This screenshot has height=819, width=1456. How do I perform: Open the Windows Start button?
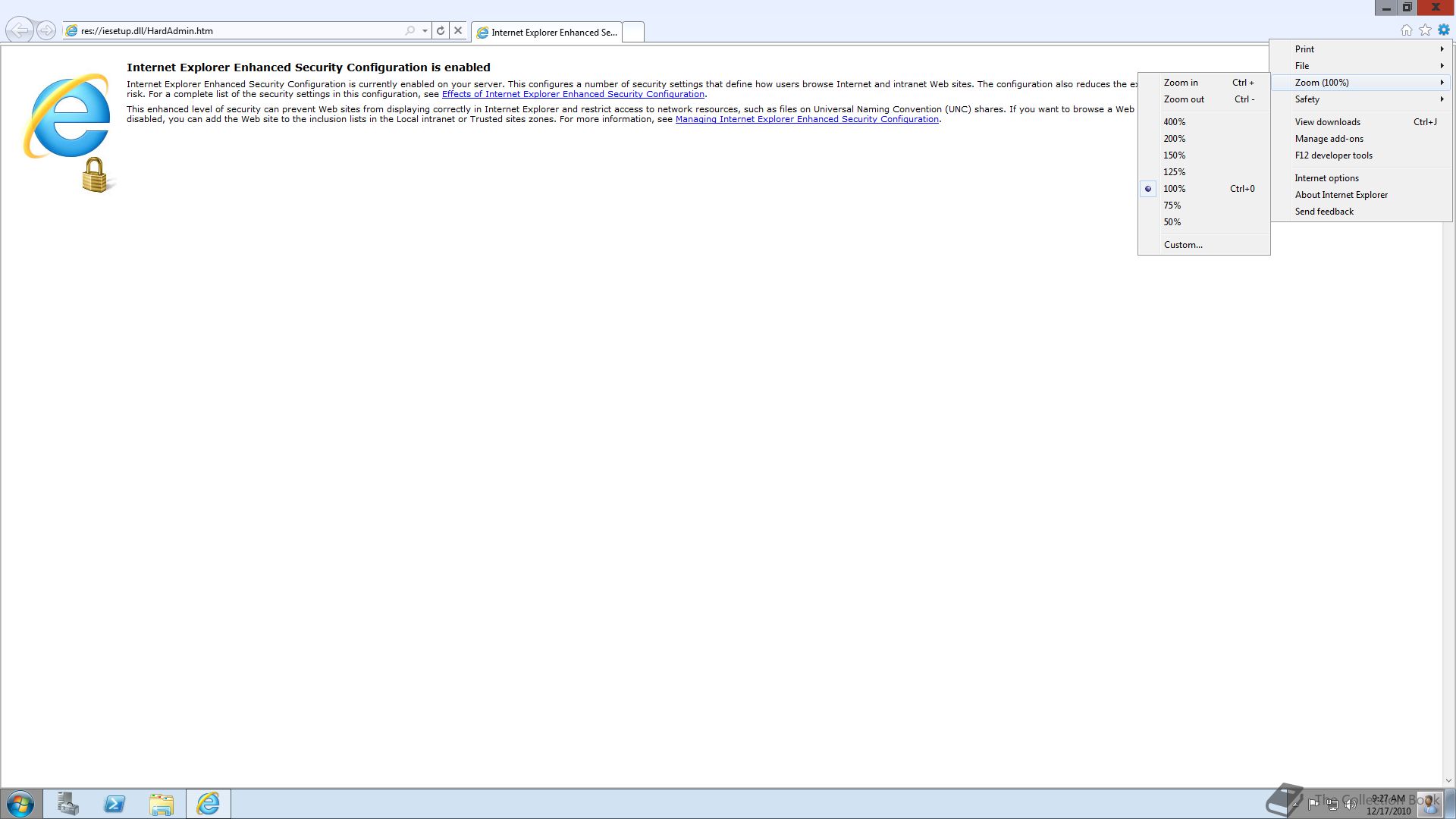pos(20,804)
